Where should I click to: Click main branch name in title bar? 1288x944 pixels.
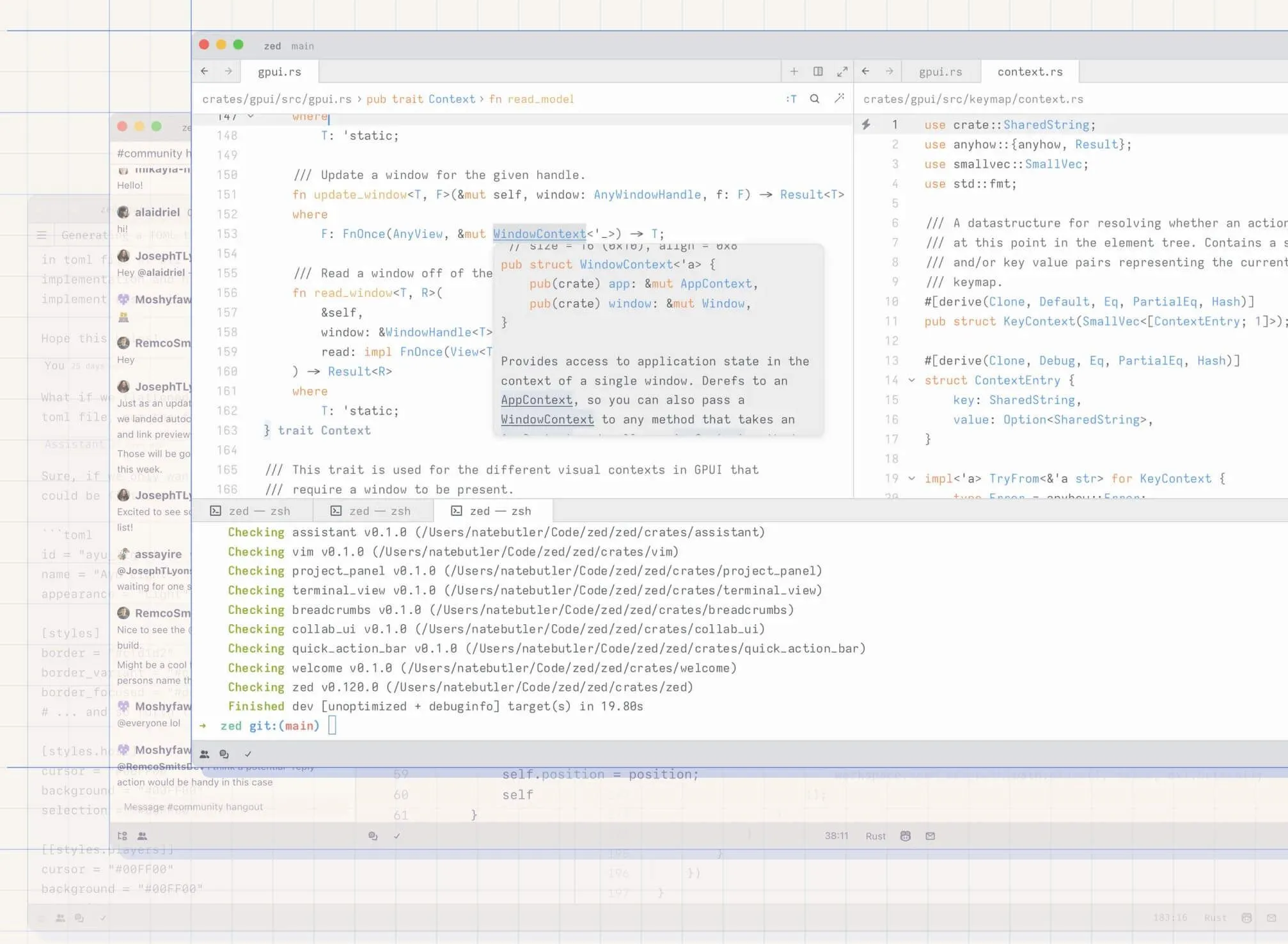[x=302, y=46]
